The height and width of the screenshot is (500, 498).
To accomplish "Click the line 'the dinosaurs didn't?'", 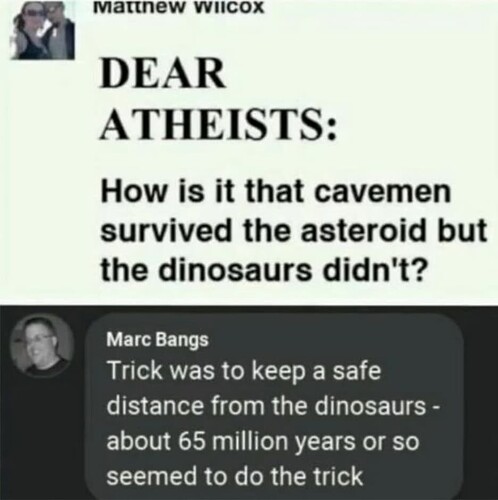I will pyautogui.click(x=263, y=269).
